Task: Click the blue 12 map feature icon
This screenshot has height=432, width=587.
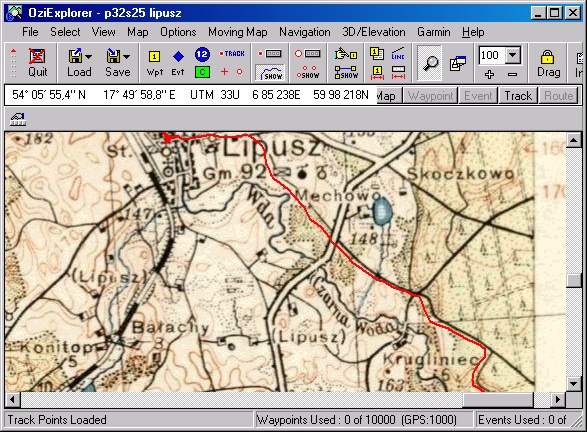Action: click(202, 54)
